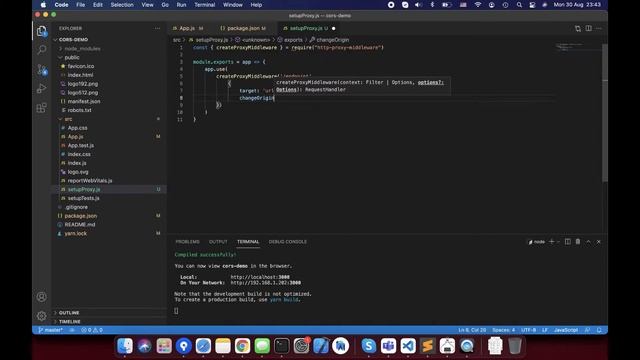Split the editor to the right
The height and width of the screenshot is (360, 640).
[x=589, y=28]
